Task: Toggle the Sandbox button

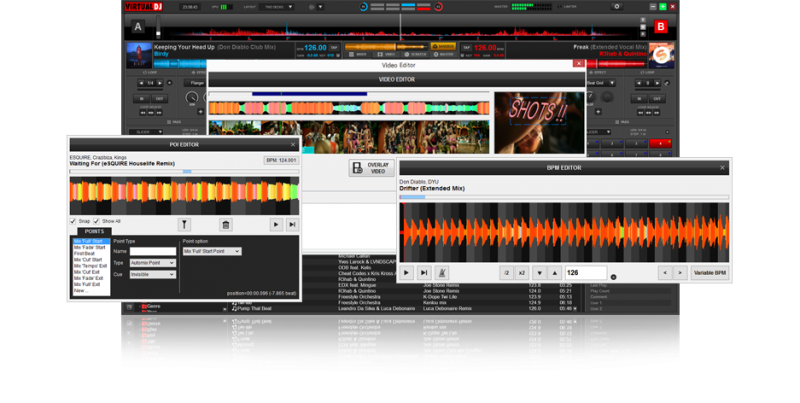Action: pos(443,46)
